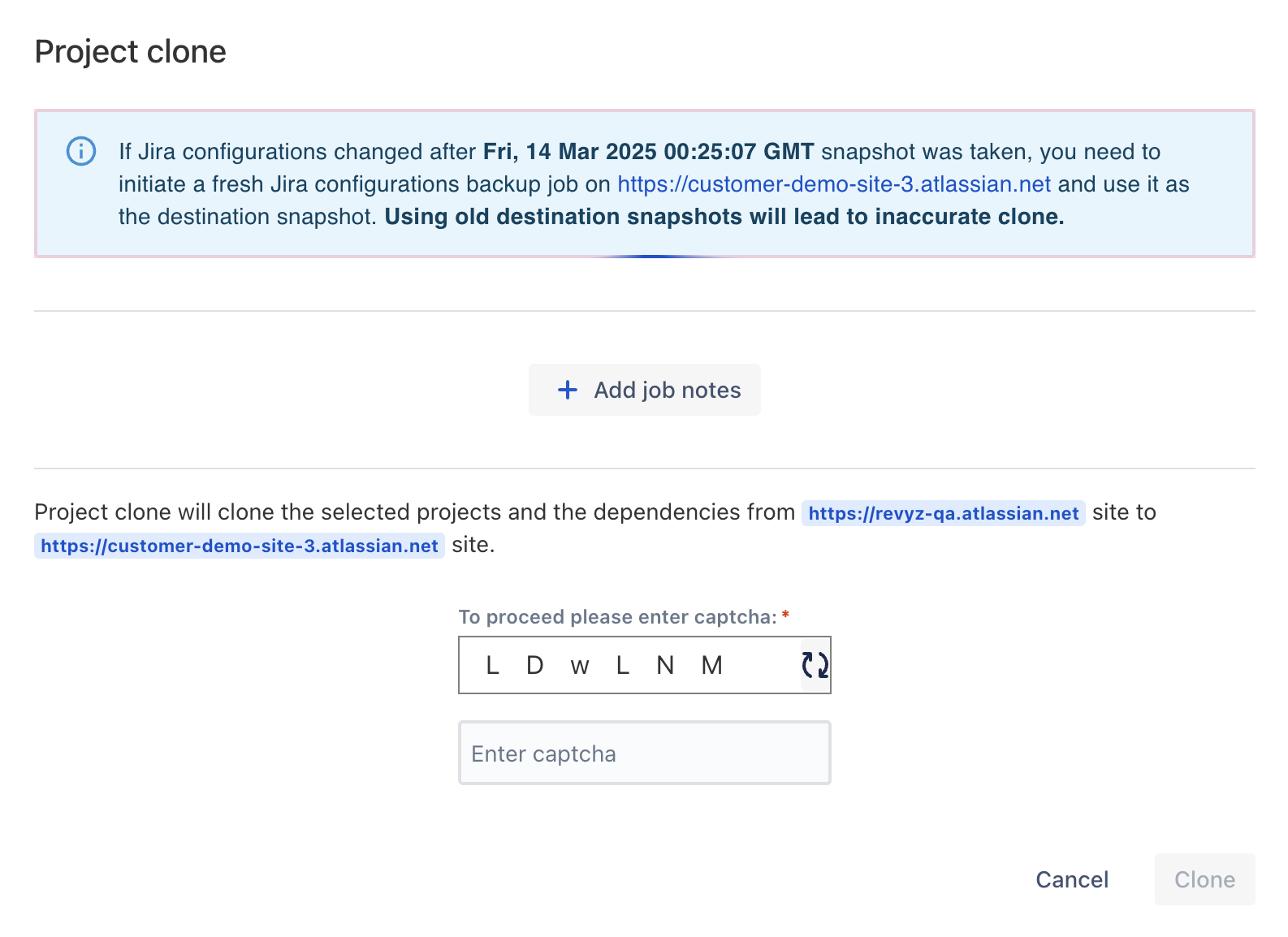This screenshot has width=1288, height=937.
Task: Open the destination customer-demo-site-3 link below the divider
Action: 240,546
